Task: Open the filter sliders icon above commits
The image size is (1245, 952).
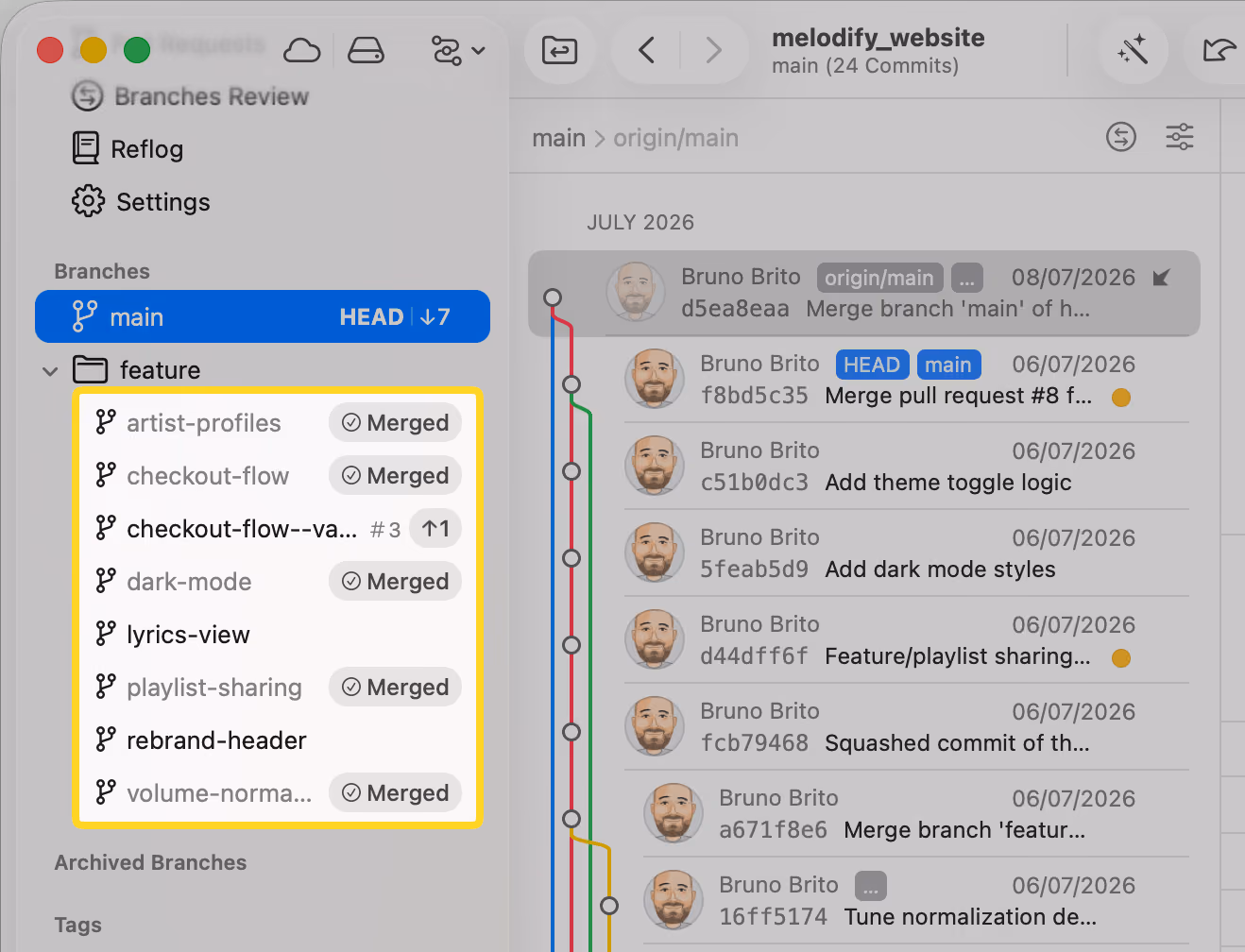Action: 1180,137
